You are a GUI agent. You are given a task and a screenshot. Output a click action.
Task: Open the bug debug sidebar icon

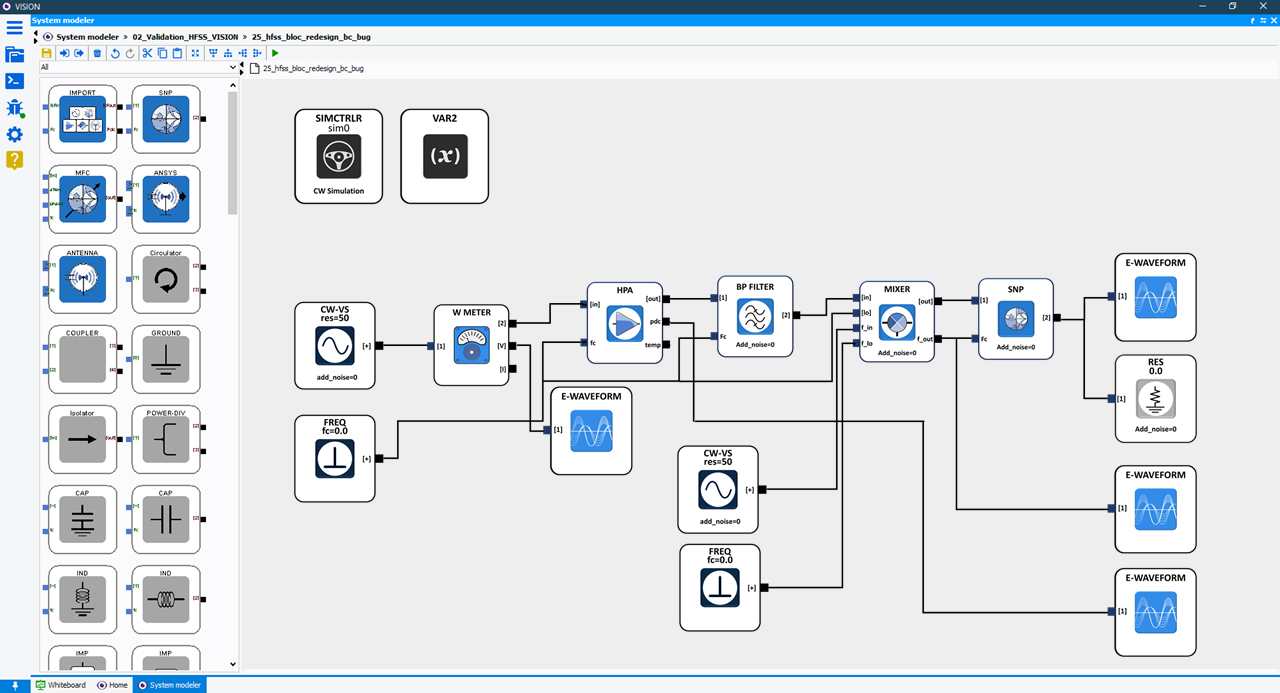tap(14, 108)
